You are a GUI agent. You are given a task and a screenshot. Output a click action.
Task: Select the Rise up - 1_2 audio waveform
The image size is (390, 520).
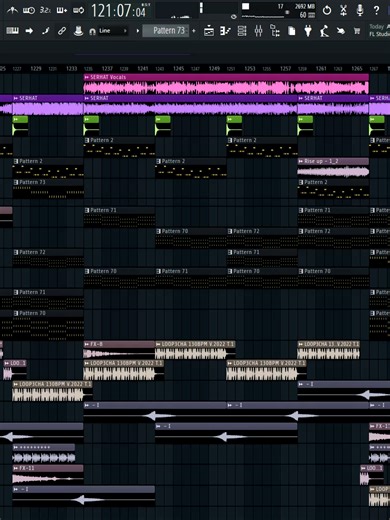[x=333, y=172]
